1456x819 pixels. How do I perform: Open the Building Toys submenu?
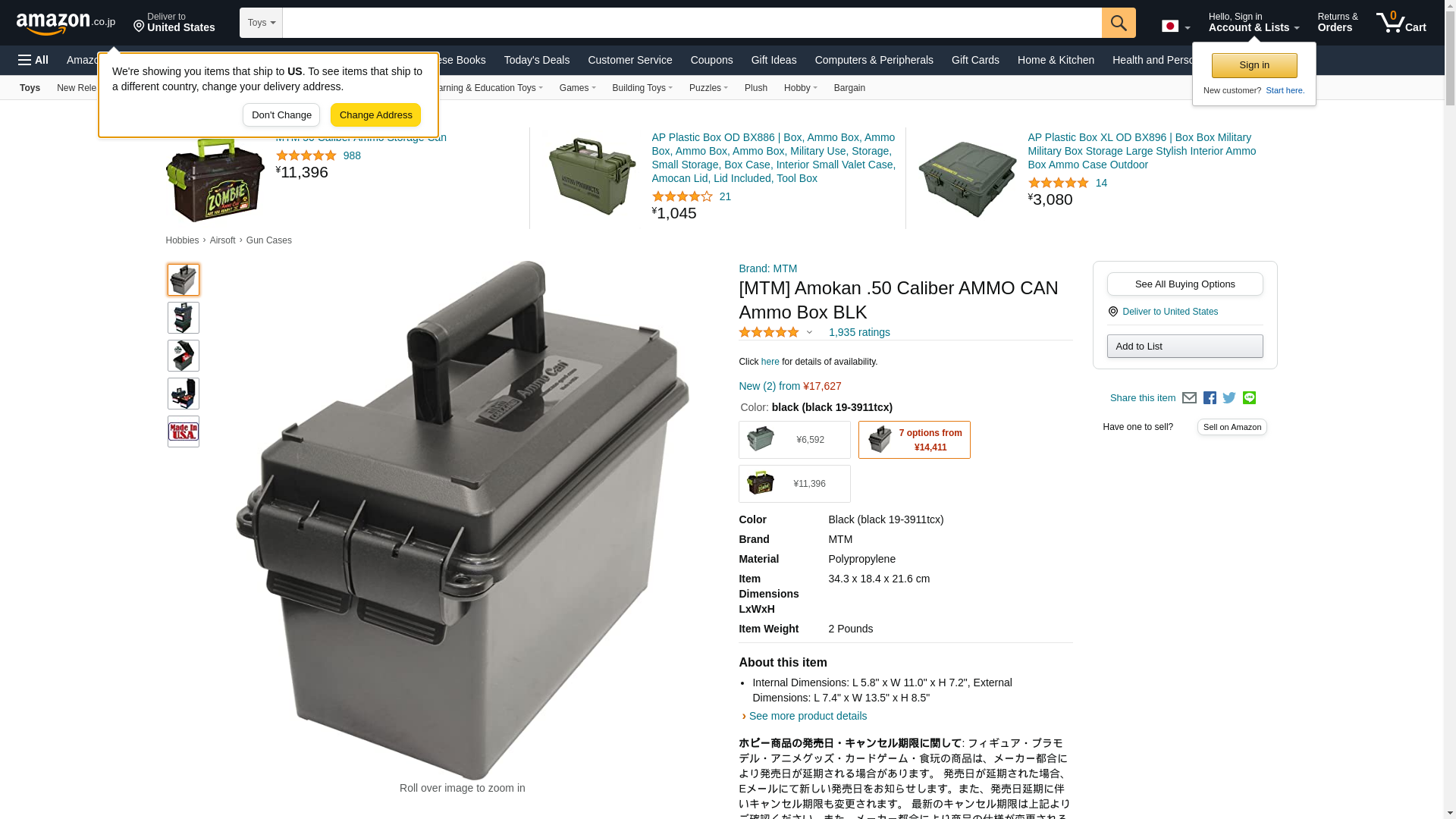(642, 88)
